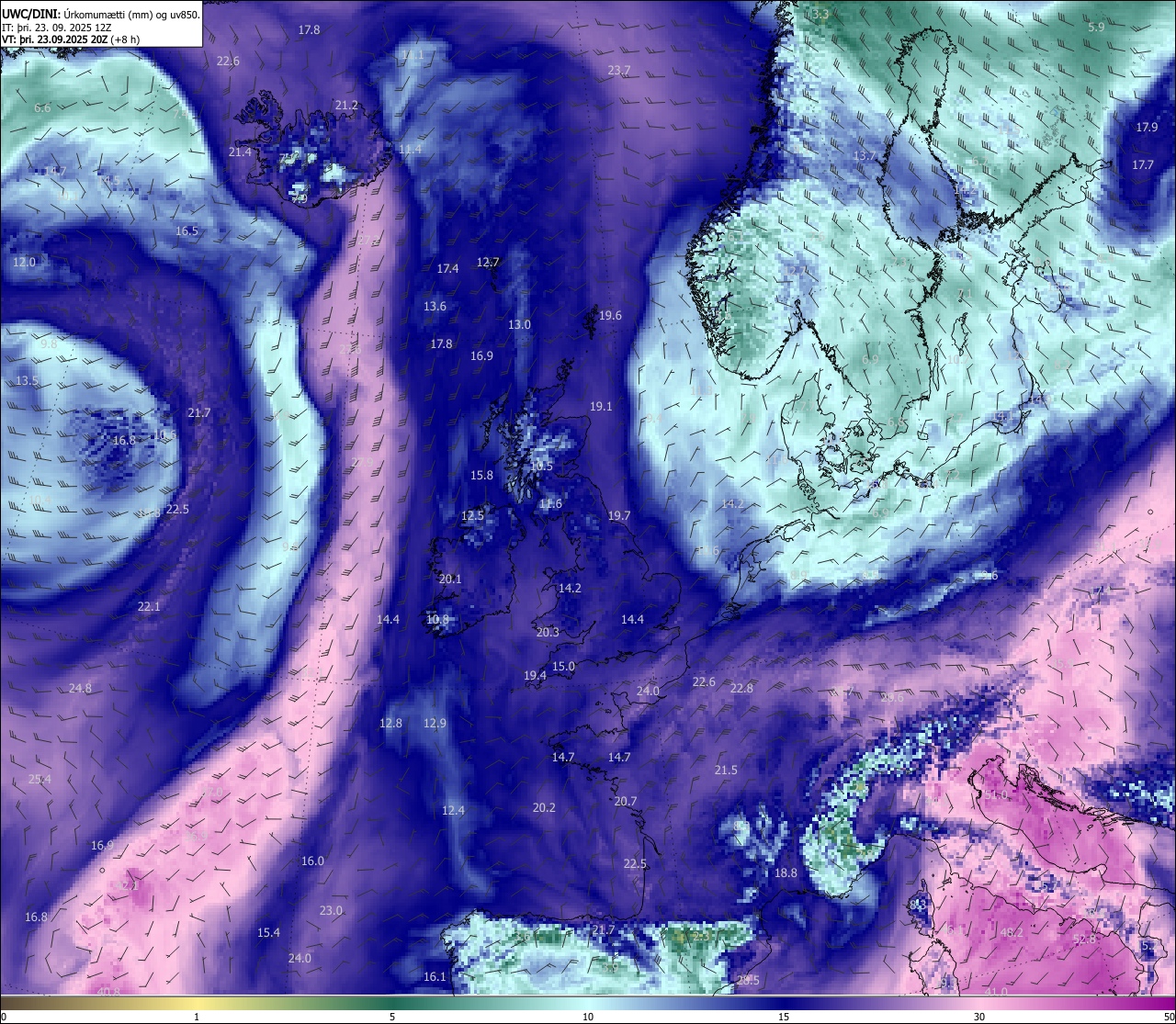Click the 12.5 value over Northern Ireland
This screenshot has width=1176, height=1024.
[472, 516]
